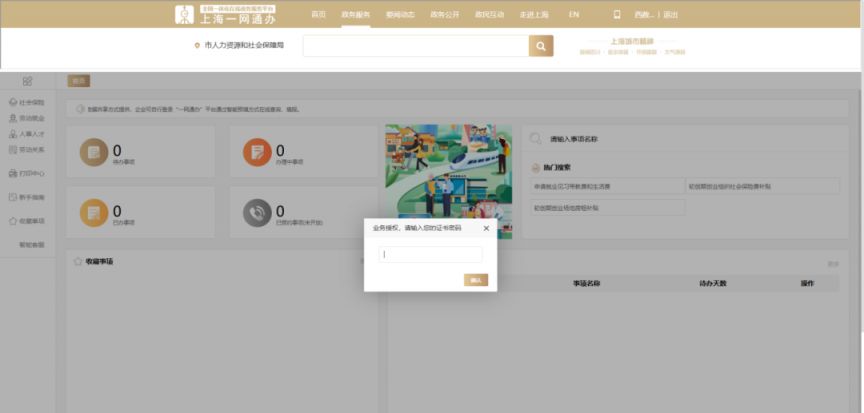864x413 pixels.
Task: Open 走进上海 nav item
Action: (534, 15)
